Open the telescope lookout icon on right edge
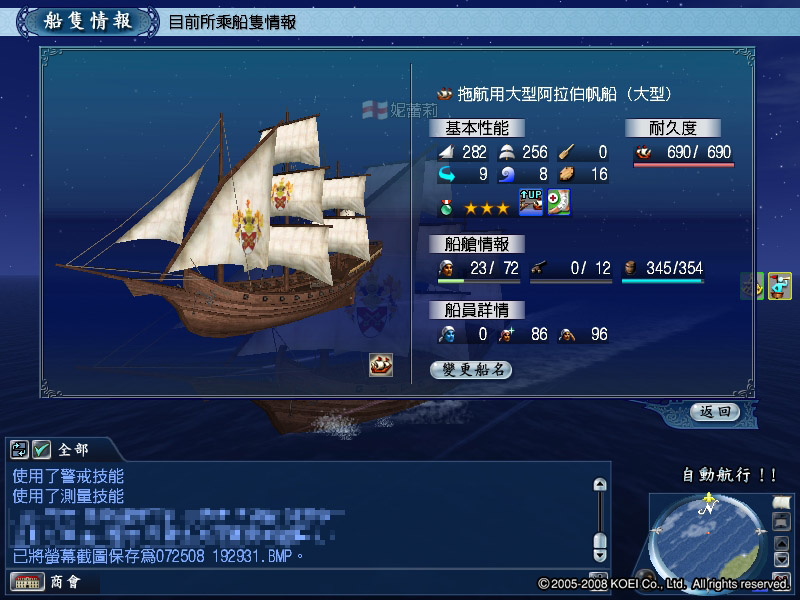Viewport: 800px width, 600px height. pos(780,286)
